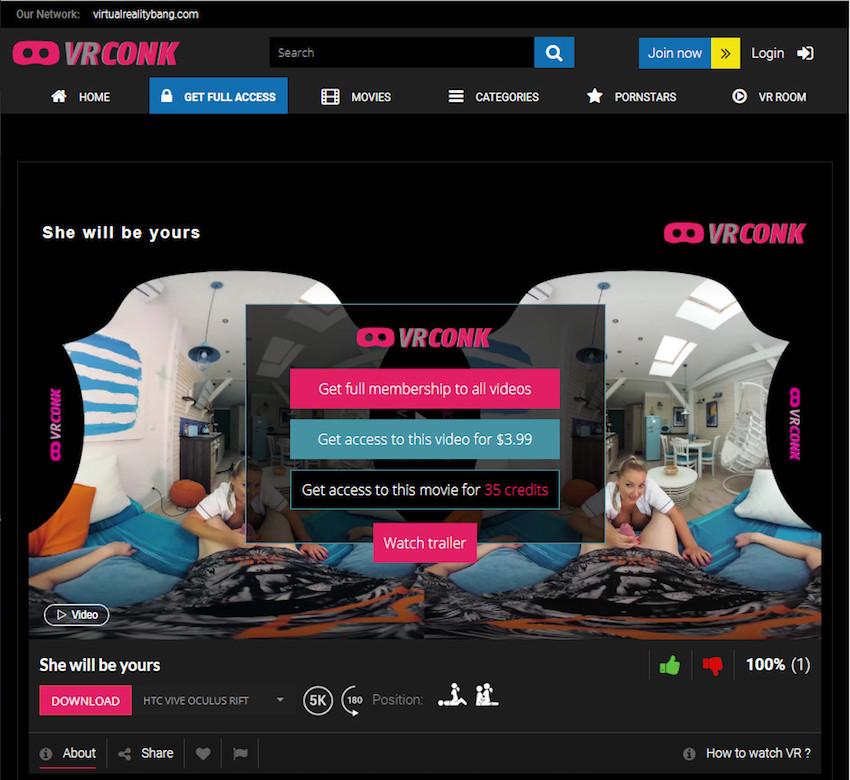This screenshot has width=850, height=780.
Task: Click the search magnifier button
Action: [x=553, y=53]
